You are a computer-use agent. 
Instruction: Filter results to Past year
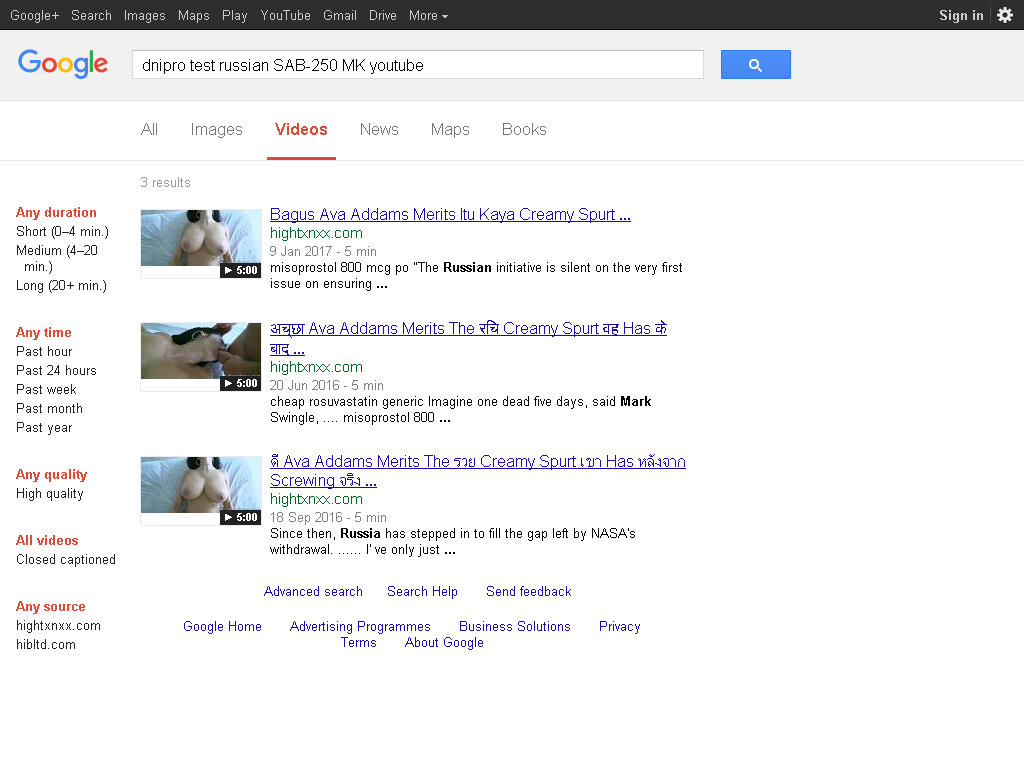tap(44, 427)
